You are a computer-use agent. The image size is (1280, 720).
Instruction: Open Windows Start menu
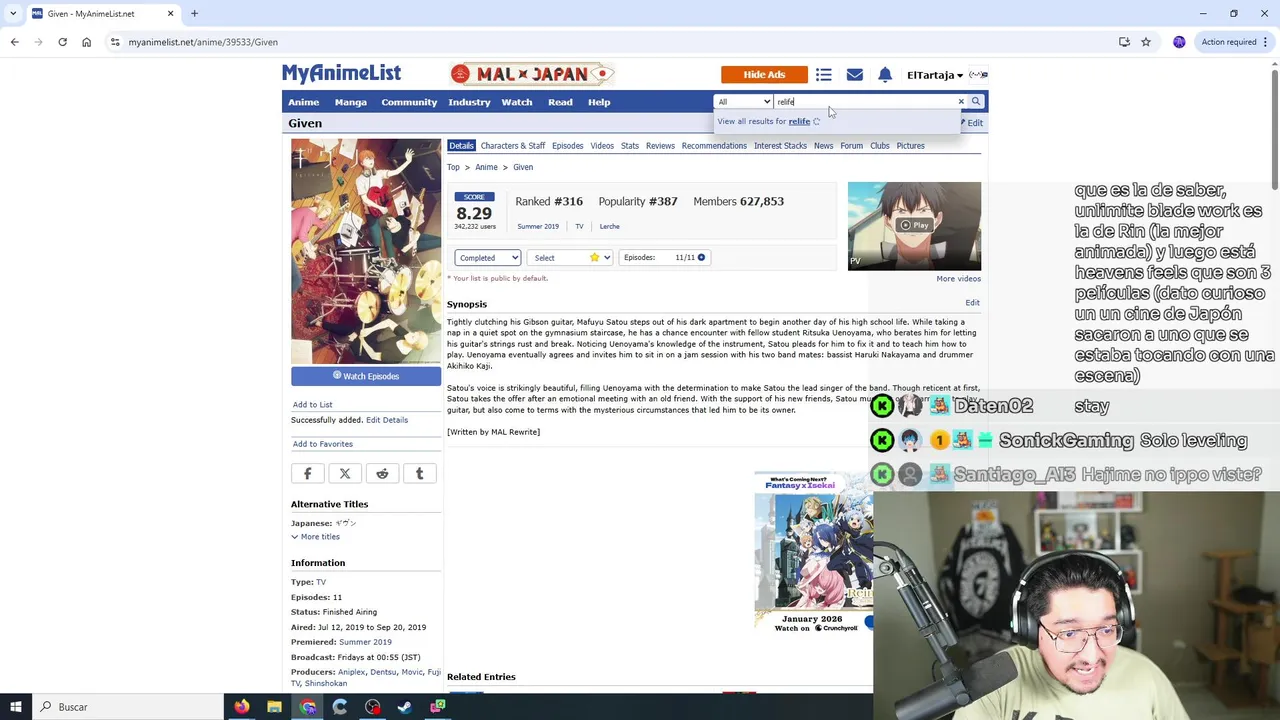(16, 707)
